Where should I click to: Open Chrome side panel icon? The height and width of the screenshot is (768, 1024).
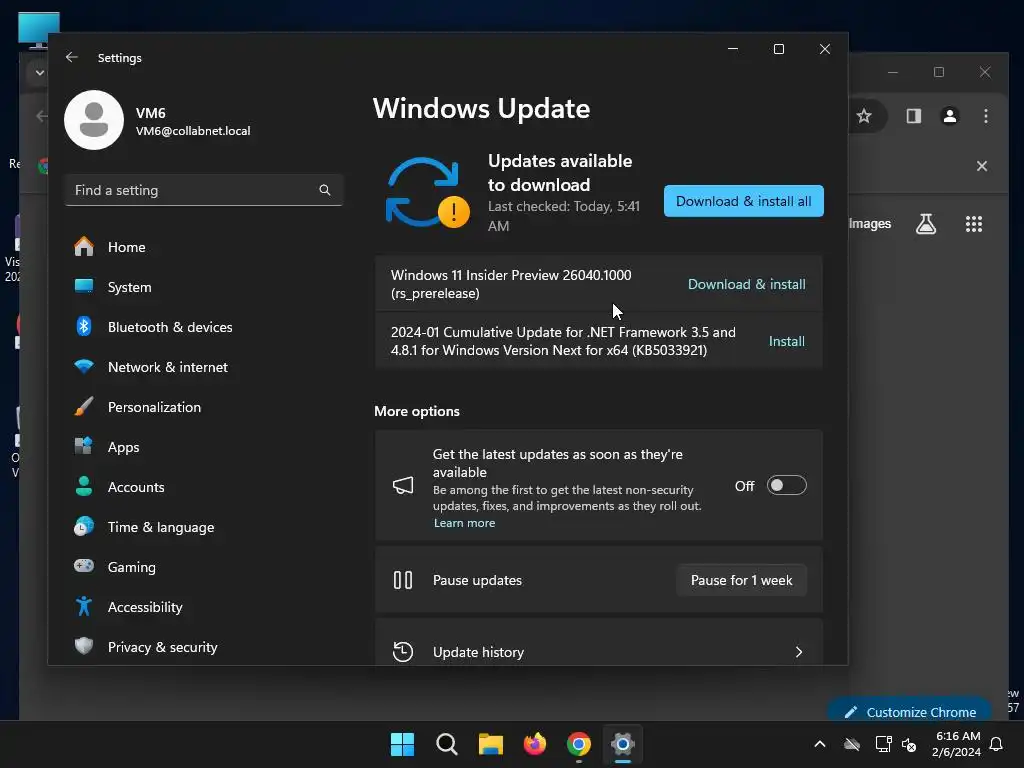point(914,116)
